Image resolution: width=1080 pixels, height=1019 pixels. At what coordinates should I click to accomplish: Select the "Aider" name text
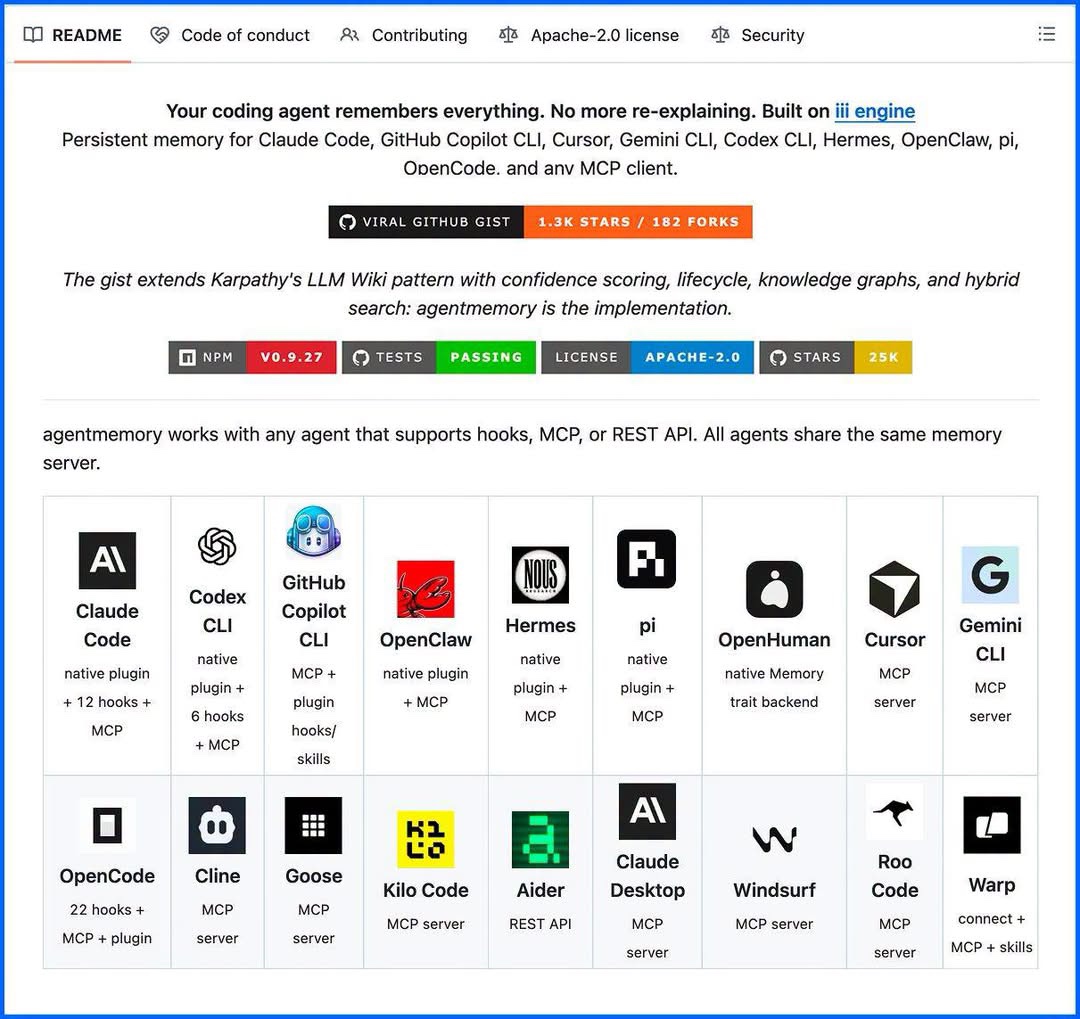541,890
